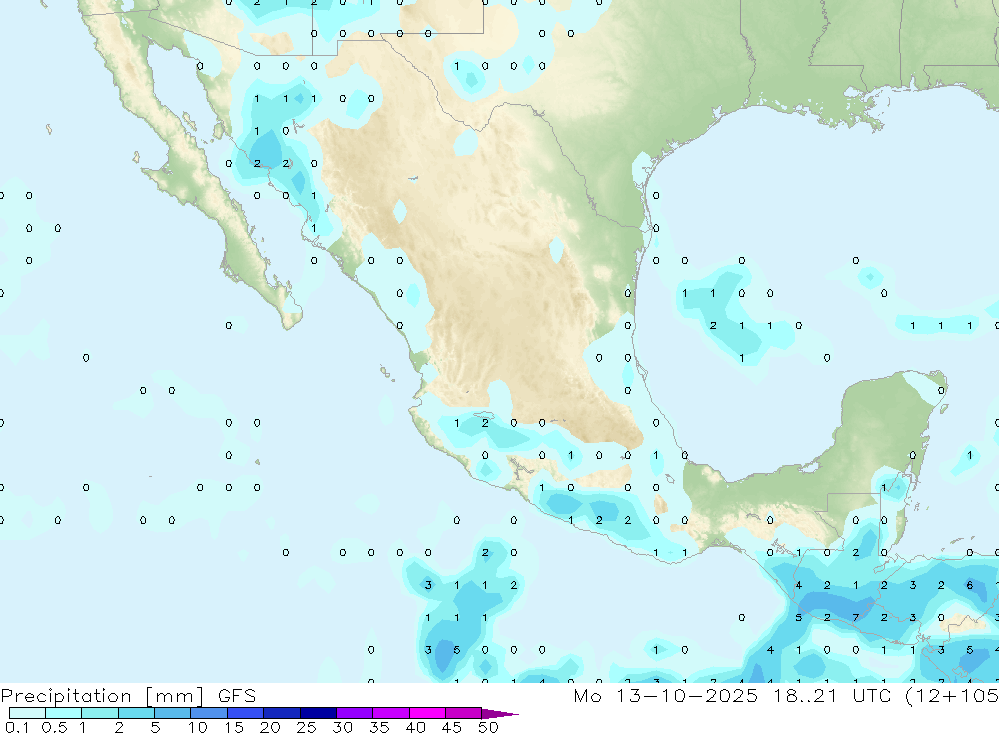1000x733 pixels.
Task: Click legend scale label '0.1'
Action: click(x=17, y=727)
